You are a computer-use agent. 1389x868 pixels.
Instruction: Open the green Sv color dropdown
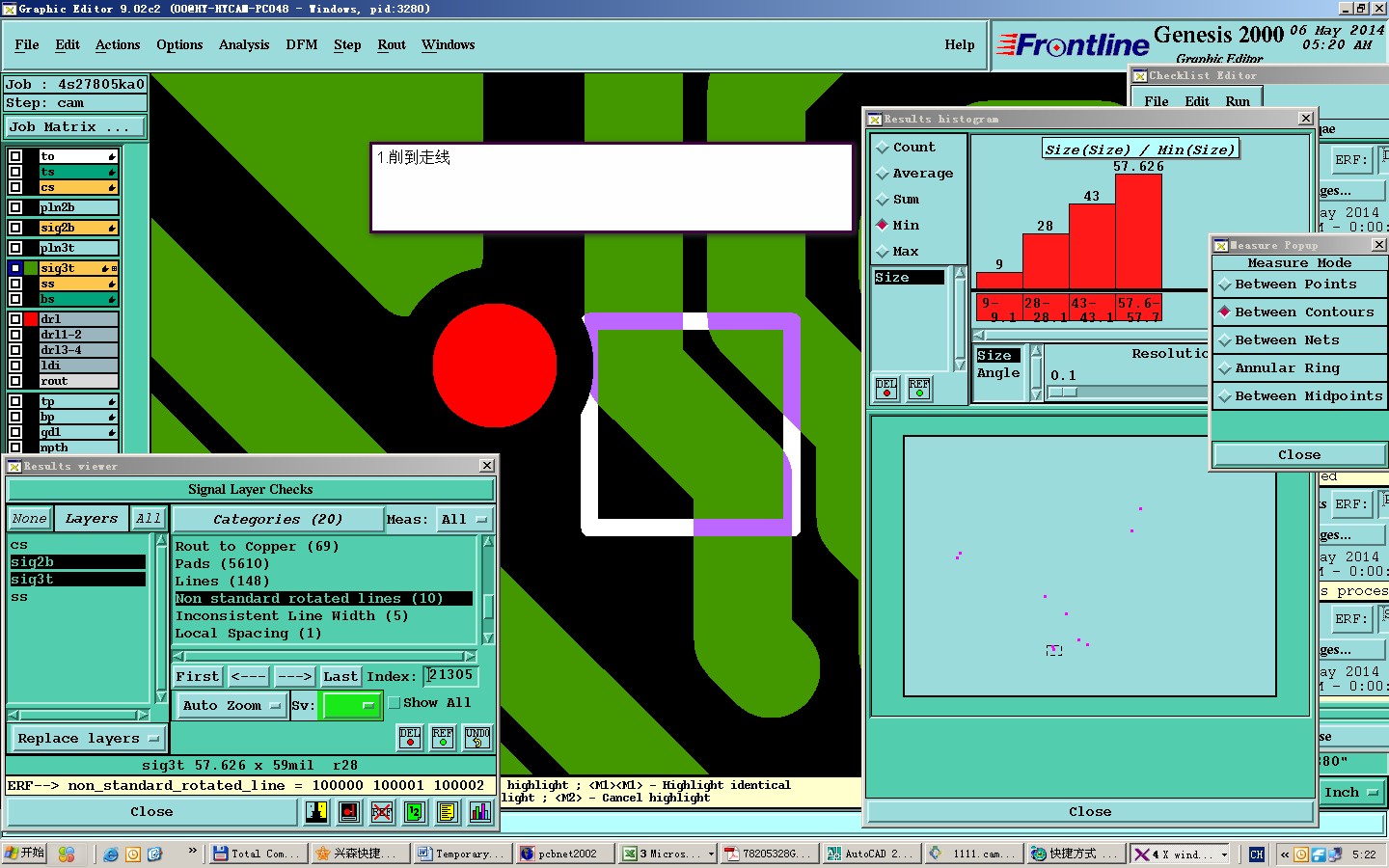click(349, 706)
